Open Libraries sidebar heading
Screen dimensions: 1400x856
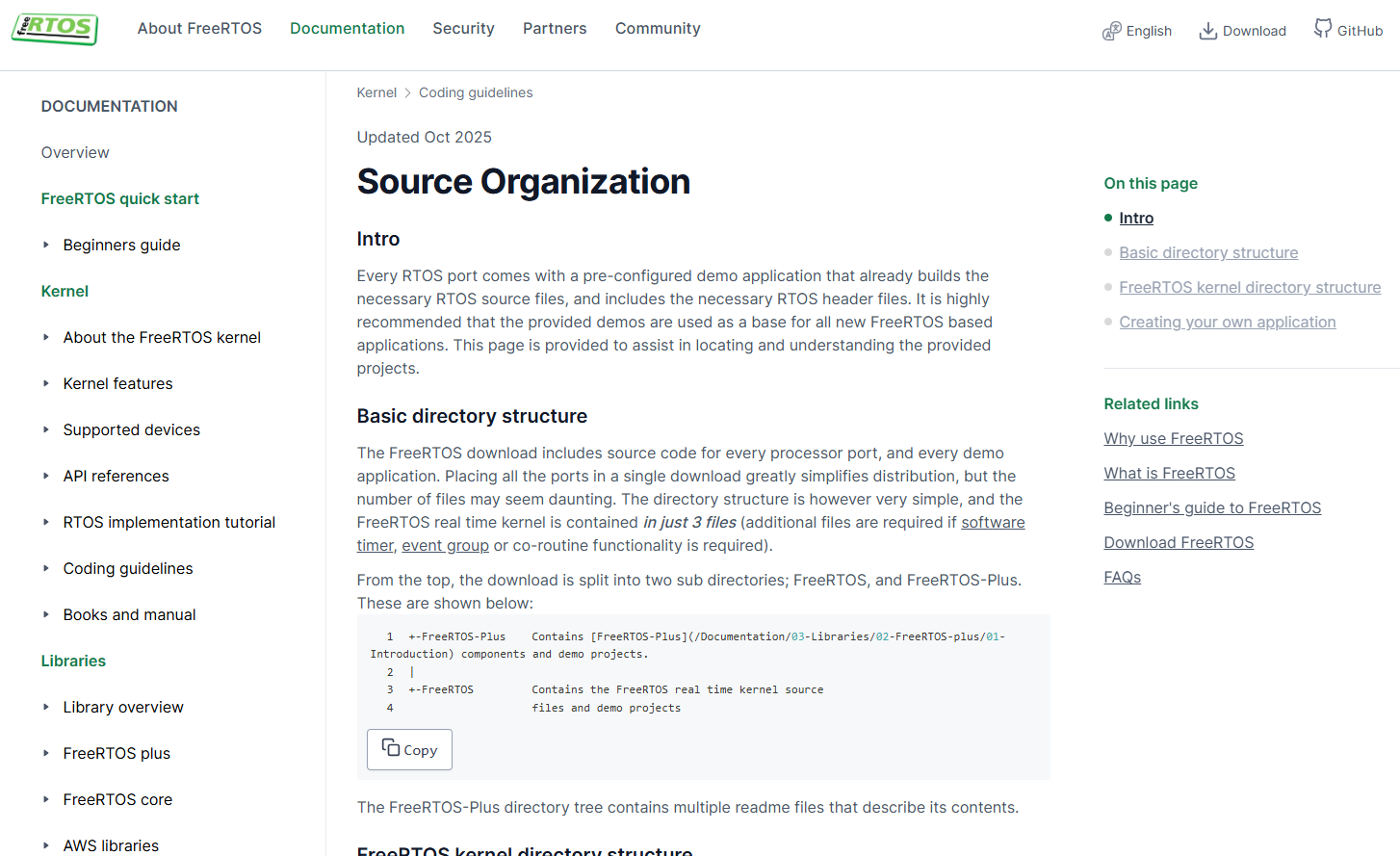(73, 661)
